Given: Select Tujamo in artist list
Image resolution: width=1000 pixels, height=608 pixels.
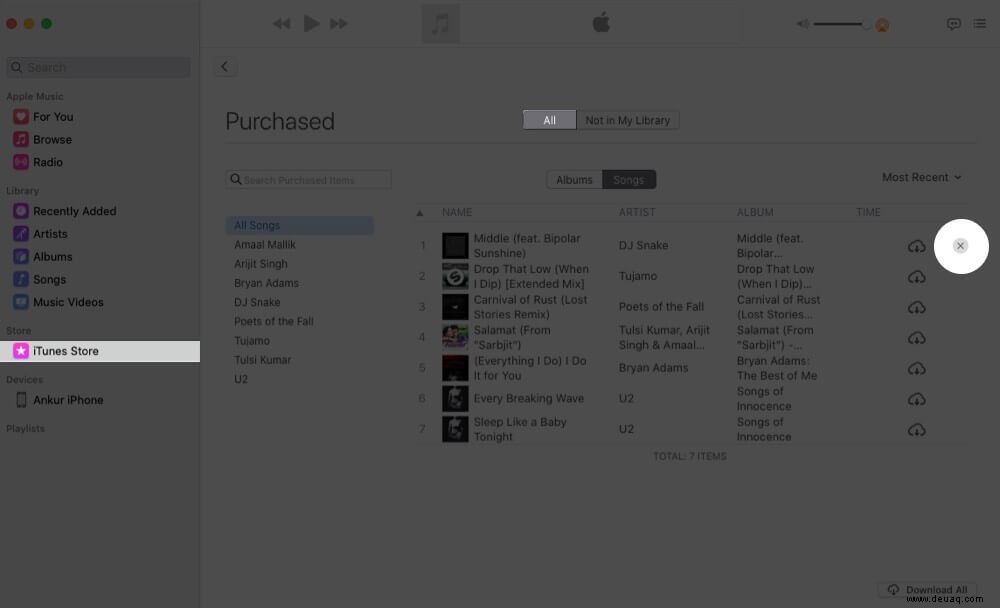Looking at the screenshot, I should 251,340.
